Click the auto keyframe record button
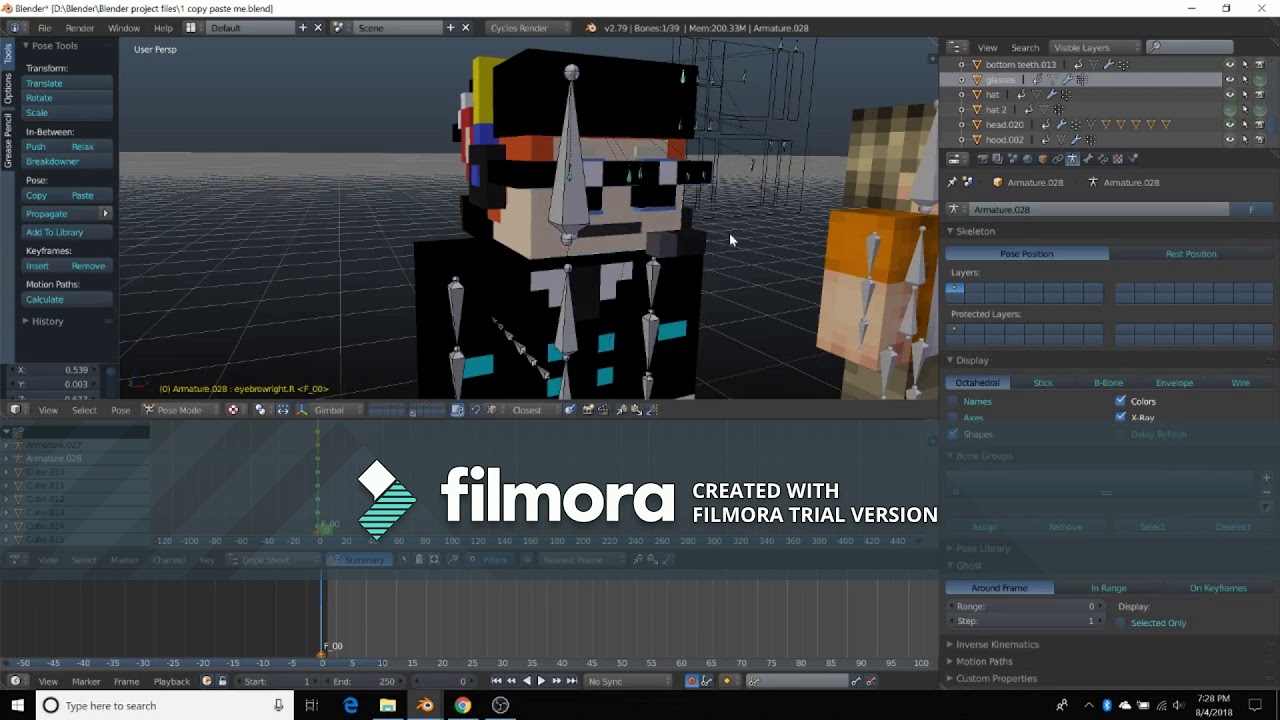Screen dimensions: 1280x720 (x=691, y=681)
